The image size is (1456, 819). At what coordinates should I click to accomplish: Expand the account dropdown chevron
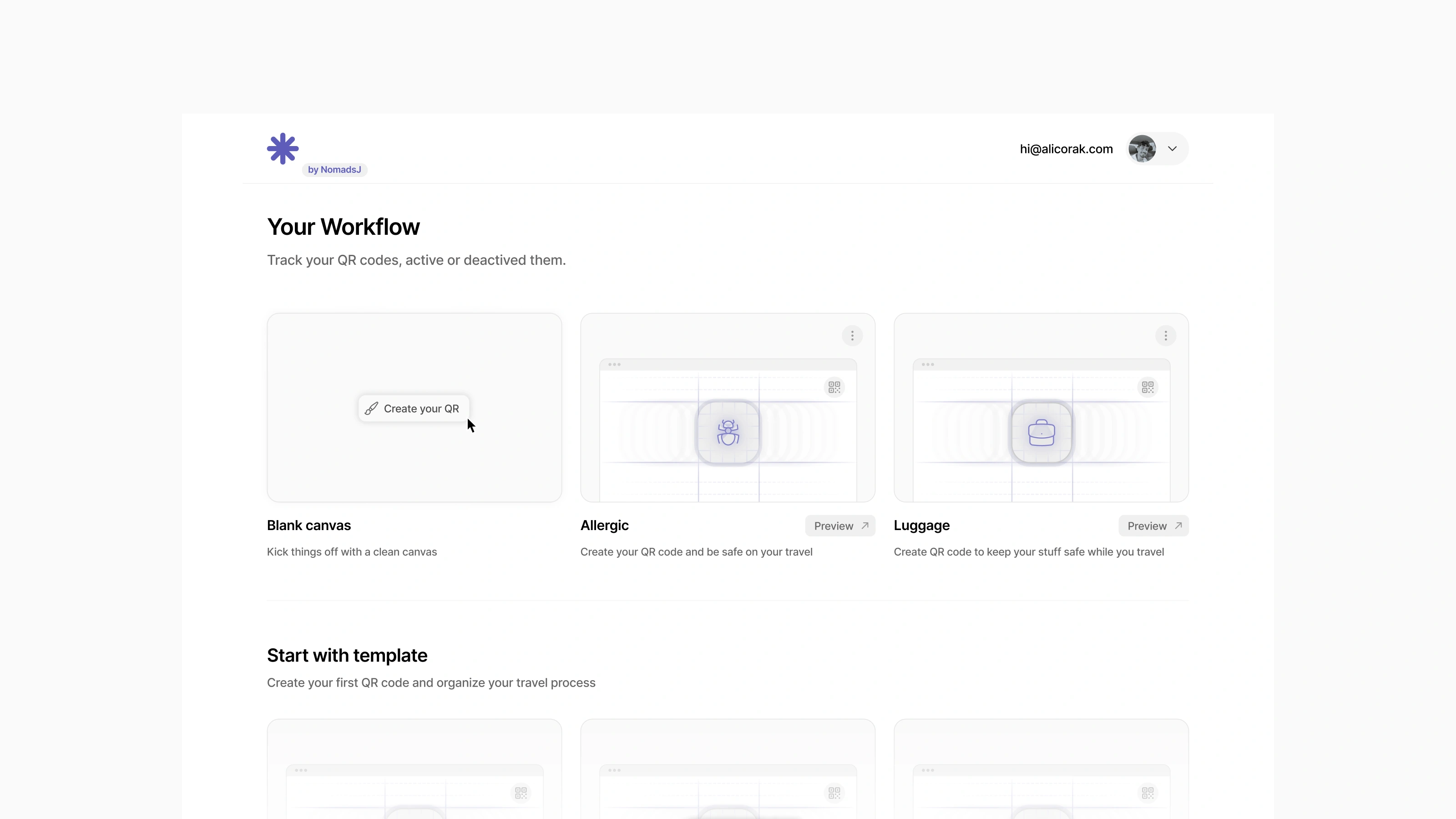1172,149
